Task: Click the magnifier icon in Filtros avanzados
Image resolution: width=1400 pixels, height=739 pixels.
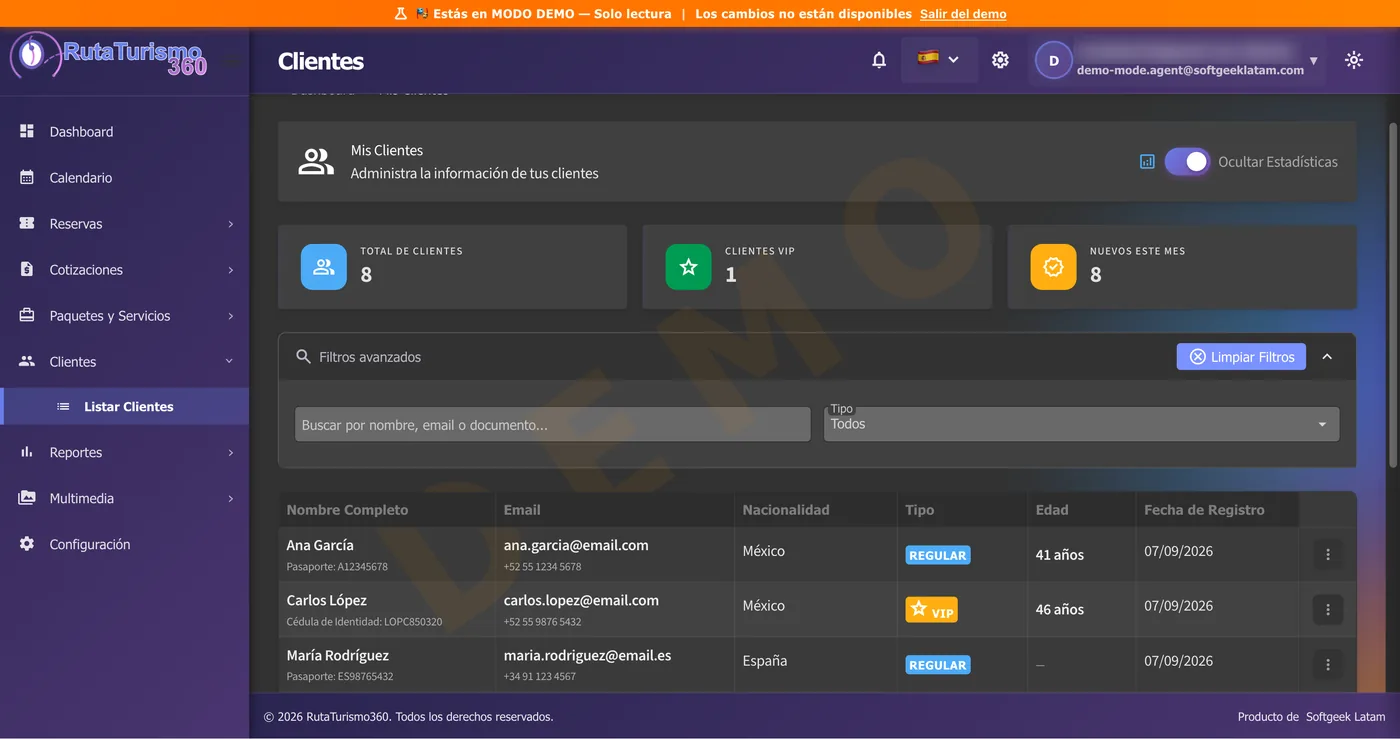Action: pos(303,357)
